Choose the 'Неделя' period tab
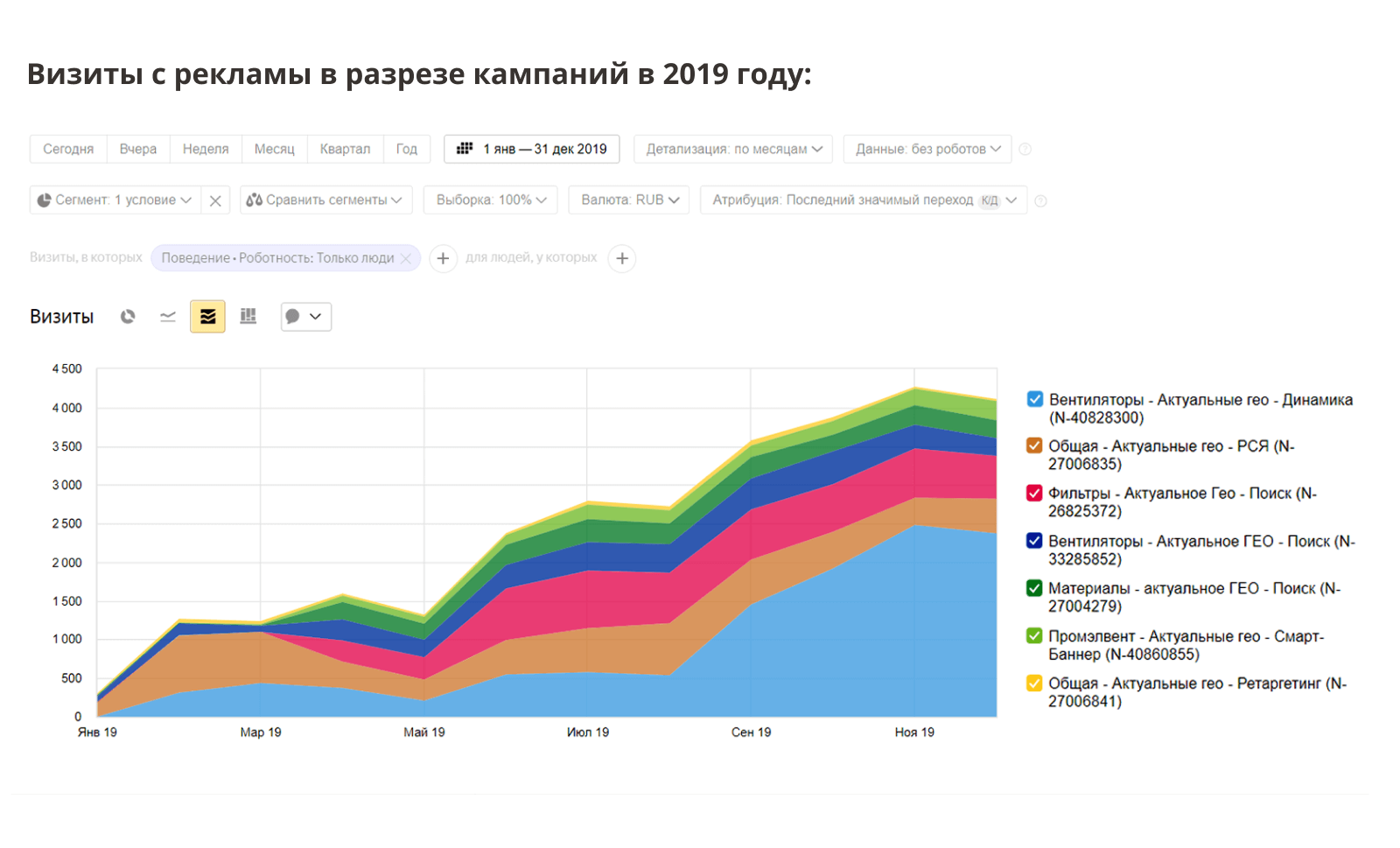Screen dimensions: 1400x848 pos(206,149)
